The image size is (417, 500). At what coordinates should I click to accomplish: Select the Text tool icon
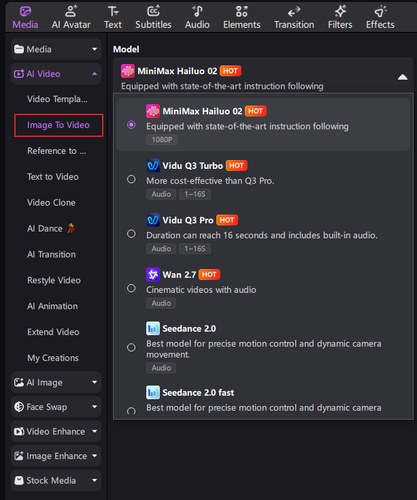click(113, 11)
